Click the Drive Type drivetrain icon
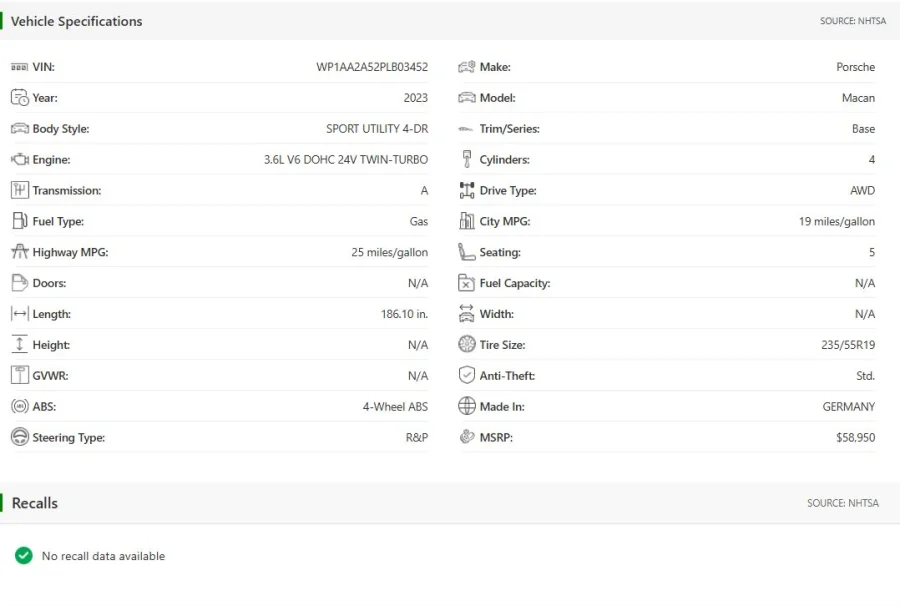 [467, 190]
